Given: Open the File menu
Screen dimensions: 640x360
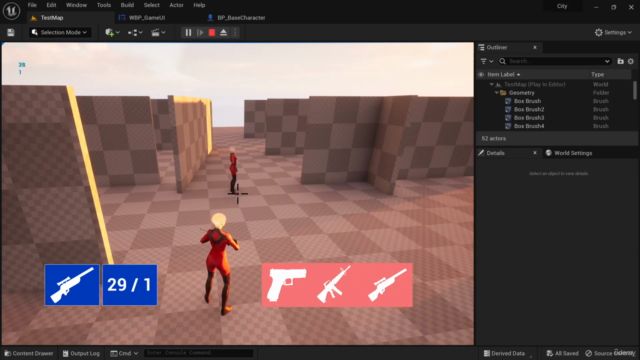Looking at the screenshot, I should click(x=32, y=5).
